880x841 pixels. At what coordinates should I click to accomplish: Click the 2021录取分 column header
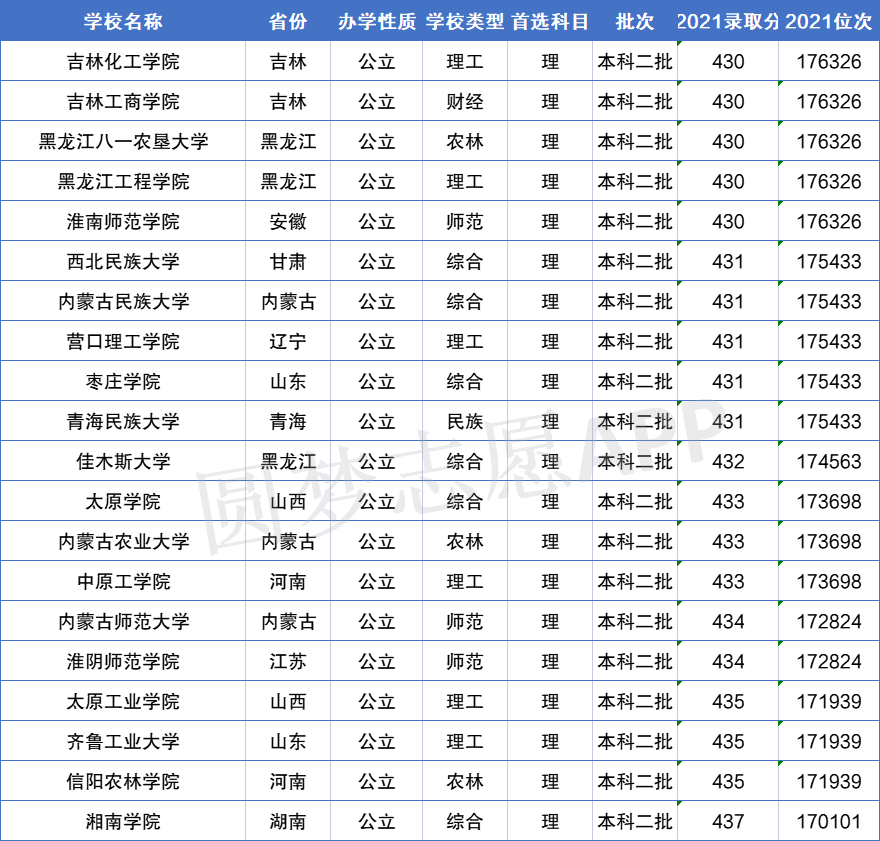click(x=728, y=21)
